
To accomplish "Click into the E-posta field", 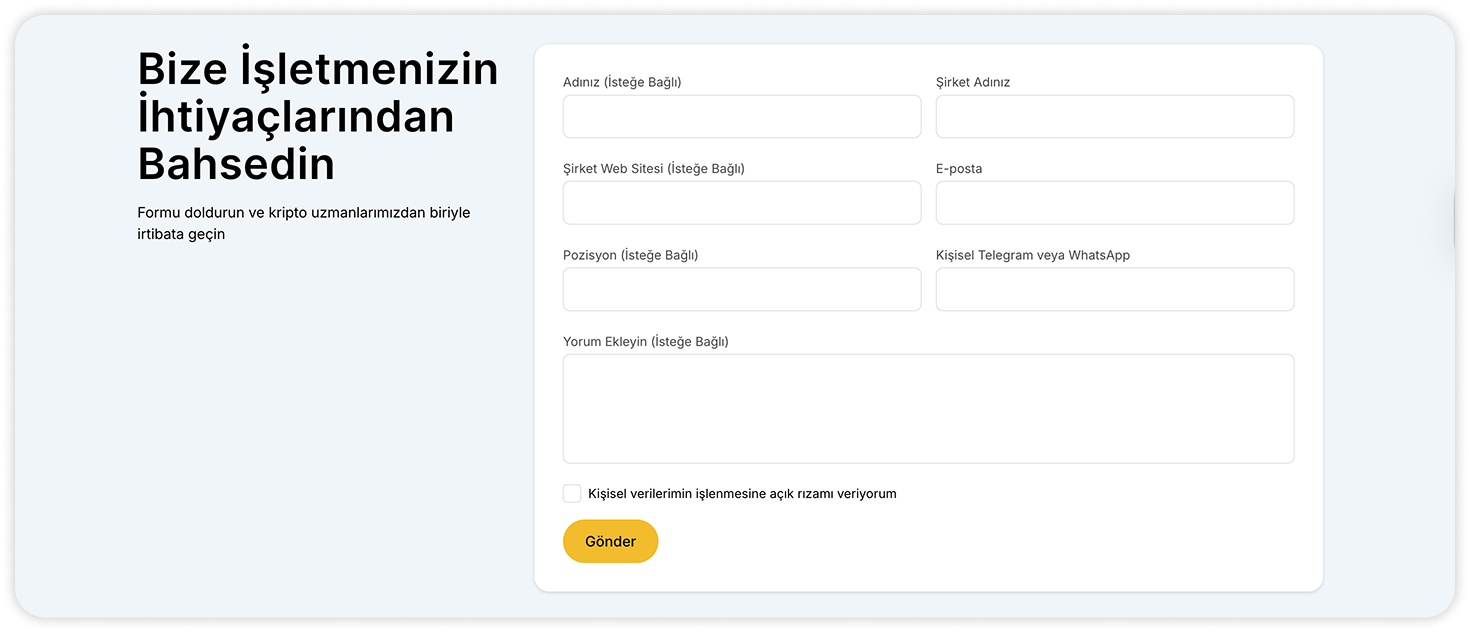I will tap(1114, 203).
